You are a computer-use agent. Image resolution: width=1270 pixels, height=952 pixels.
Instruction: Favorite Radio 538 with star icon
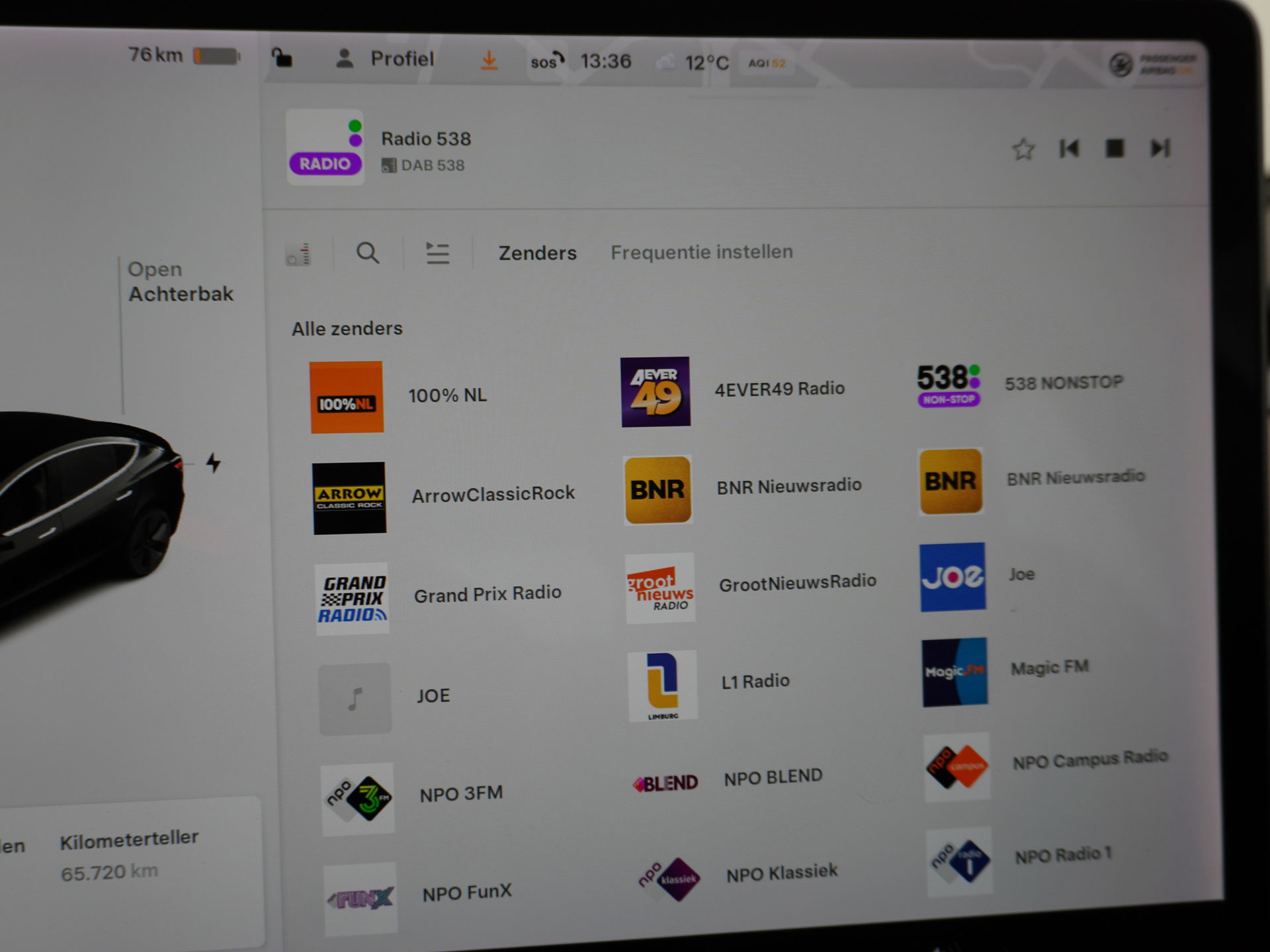tap(1023, 149)
